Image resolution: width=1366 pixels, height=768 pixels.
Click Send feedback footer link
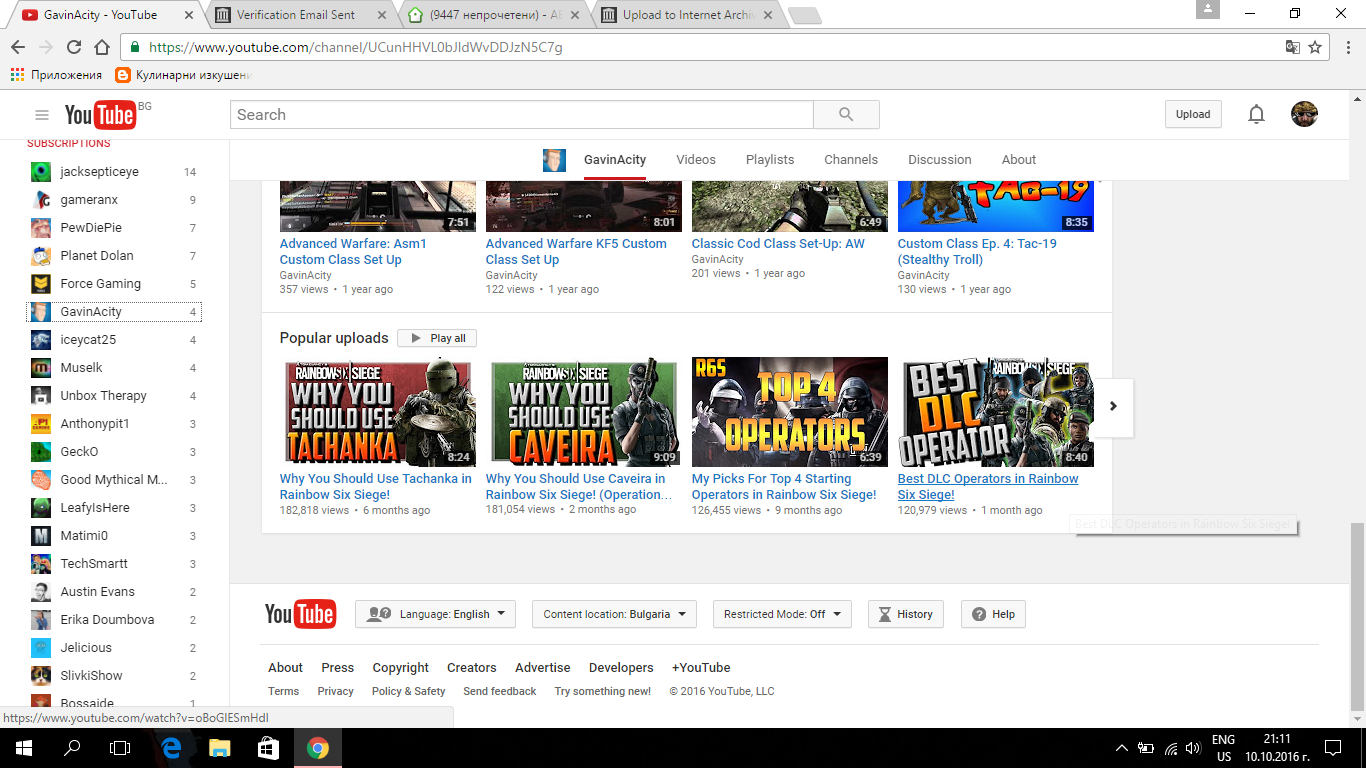[500, 691]
